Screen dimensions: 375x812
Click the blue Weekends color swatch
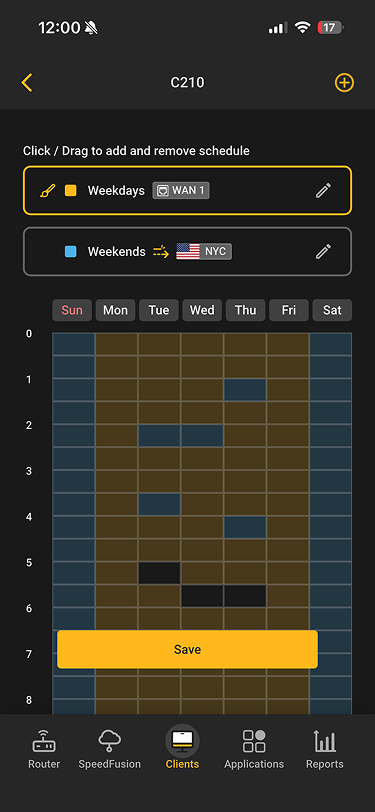click(70, 252)
